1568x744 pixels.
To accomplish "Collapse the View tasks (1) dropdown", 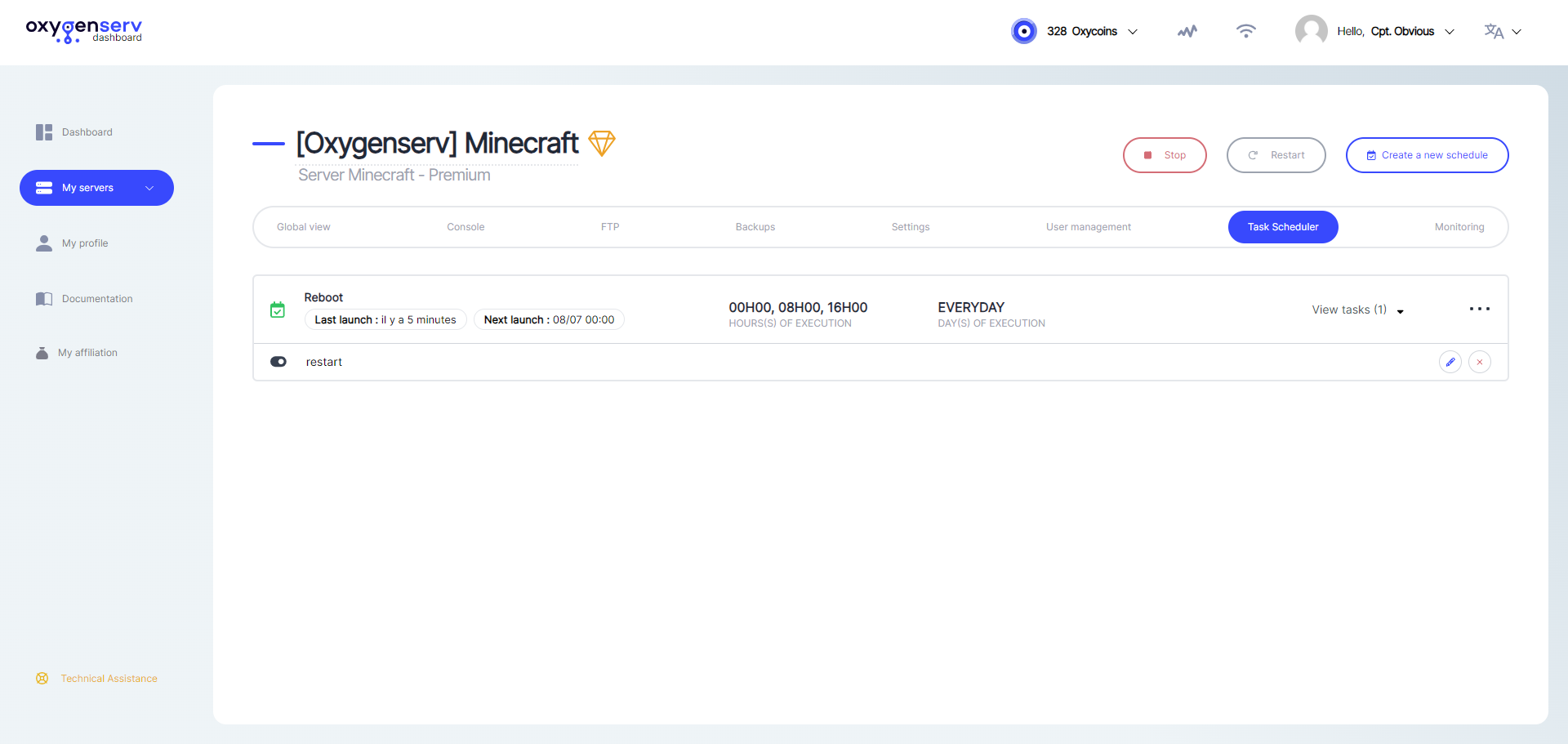I will 1357,310.
